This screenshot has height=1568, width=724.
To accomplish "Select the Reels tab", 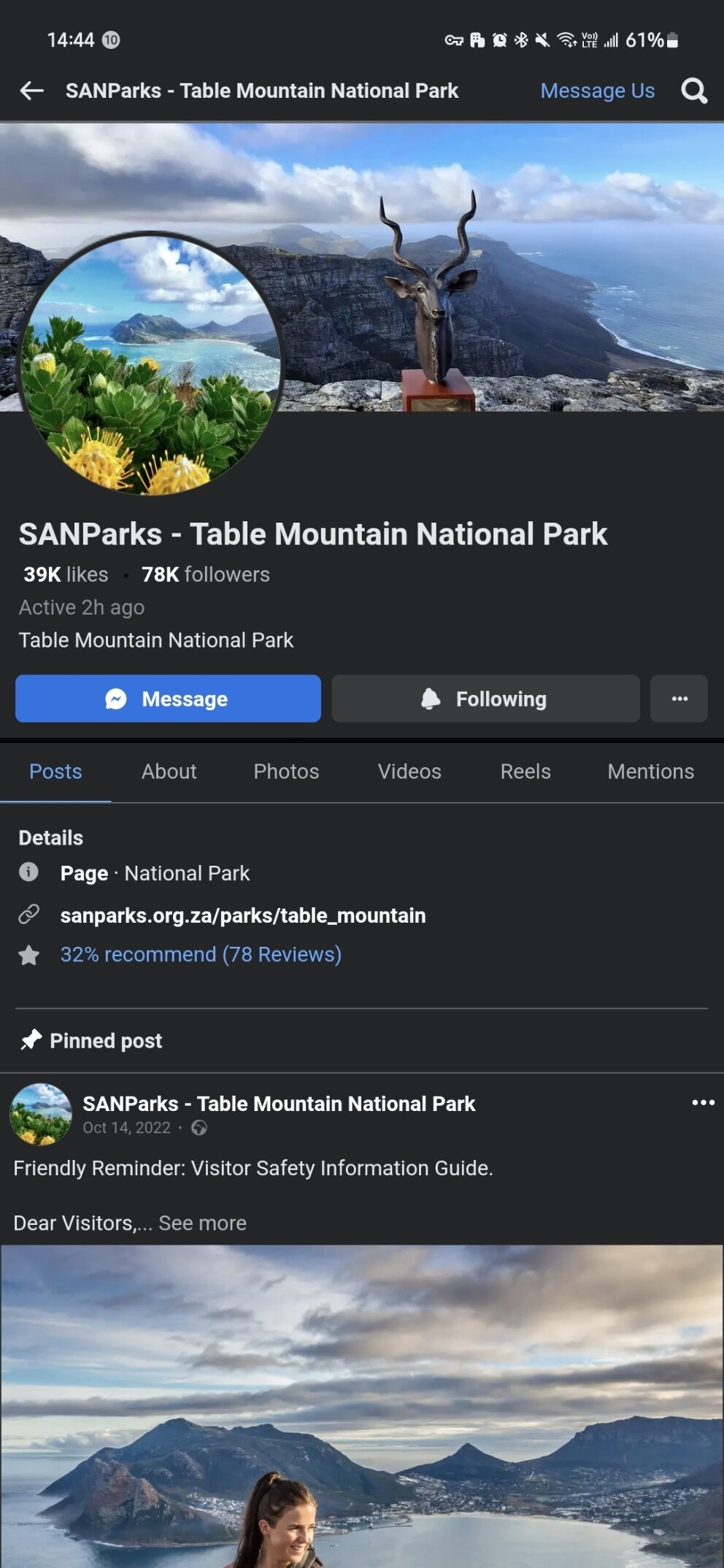I will (525, 772).
